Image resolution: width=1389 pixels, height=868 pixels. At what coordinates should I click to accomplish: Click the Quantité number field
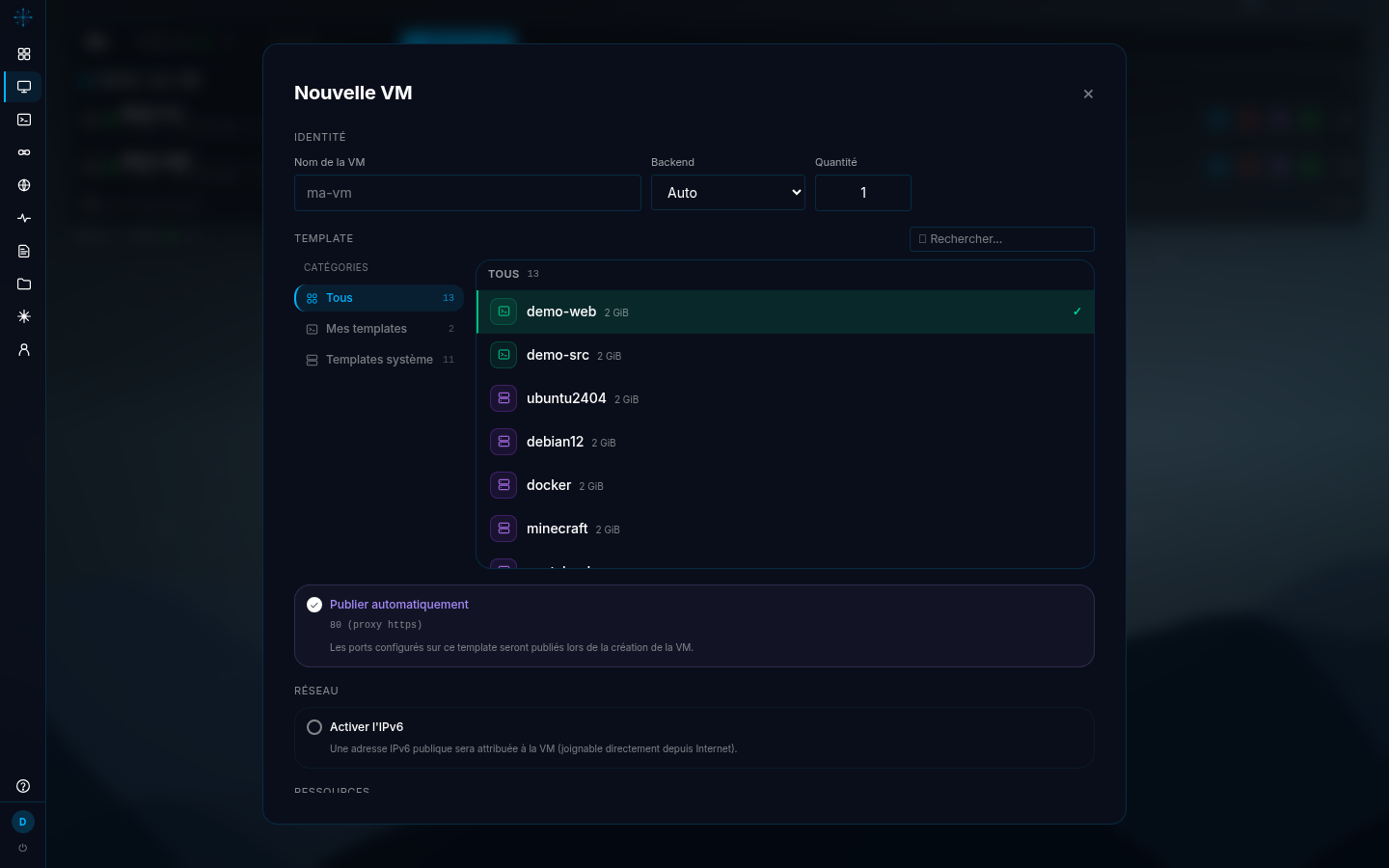(863, 193)
